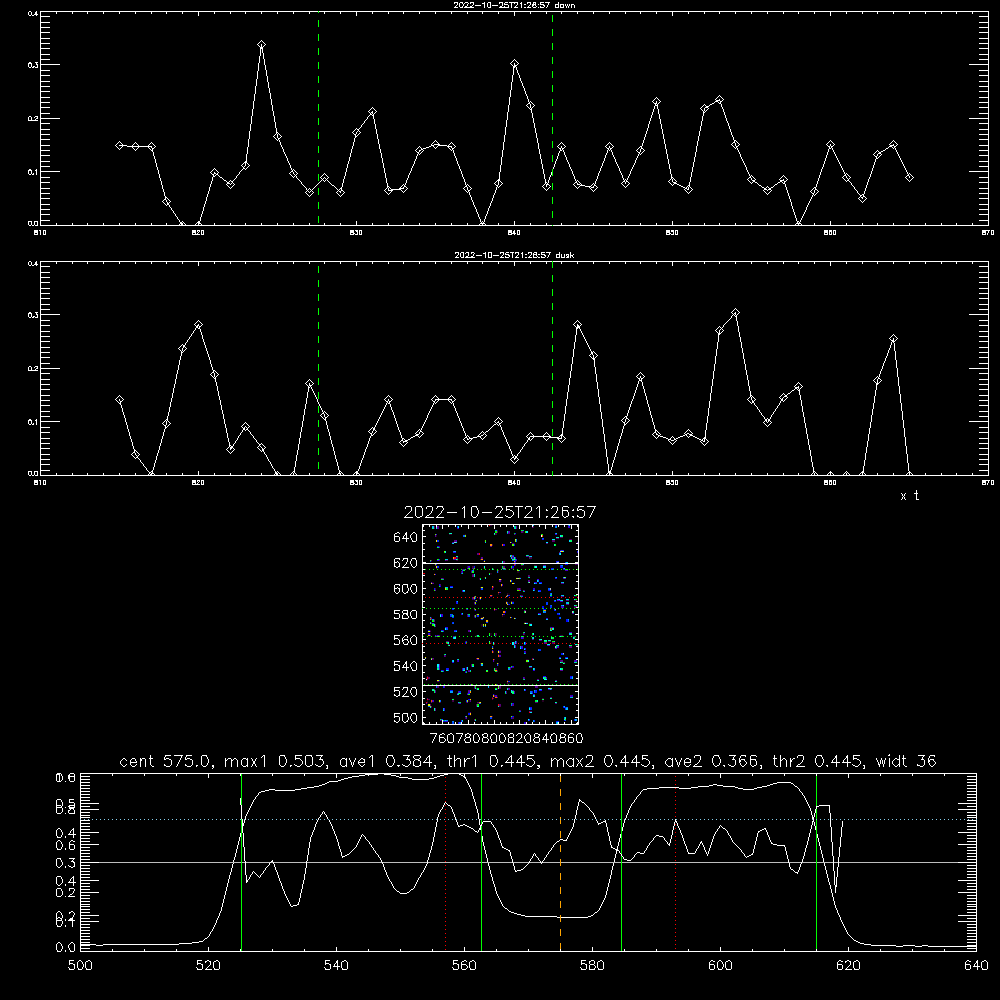Open the colored scatter image thumbnail
The width and height of the screenshot is (1000, 1000).
point(501,624)
